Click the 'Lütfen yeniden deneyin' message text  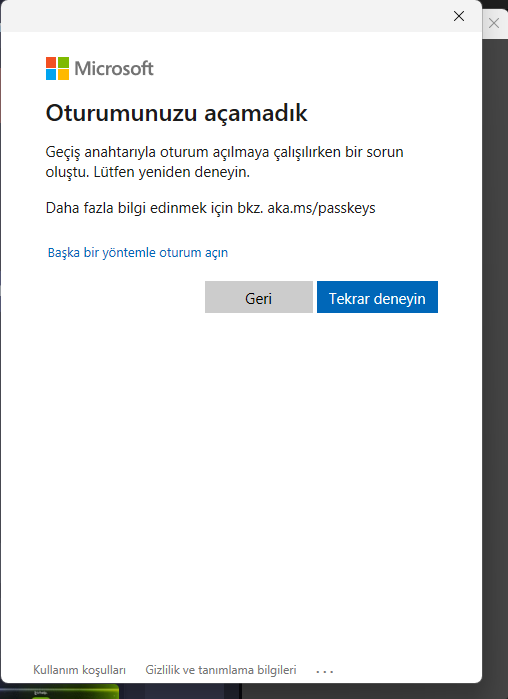coord(172,172)
